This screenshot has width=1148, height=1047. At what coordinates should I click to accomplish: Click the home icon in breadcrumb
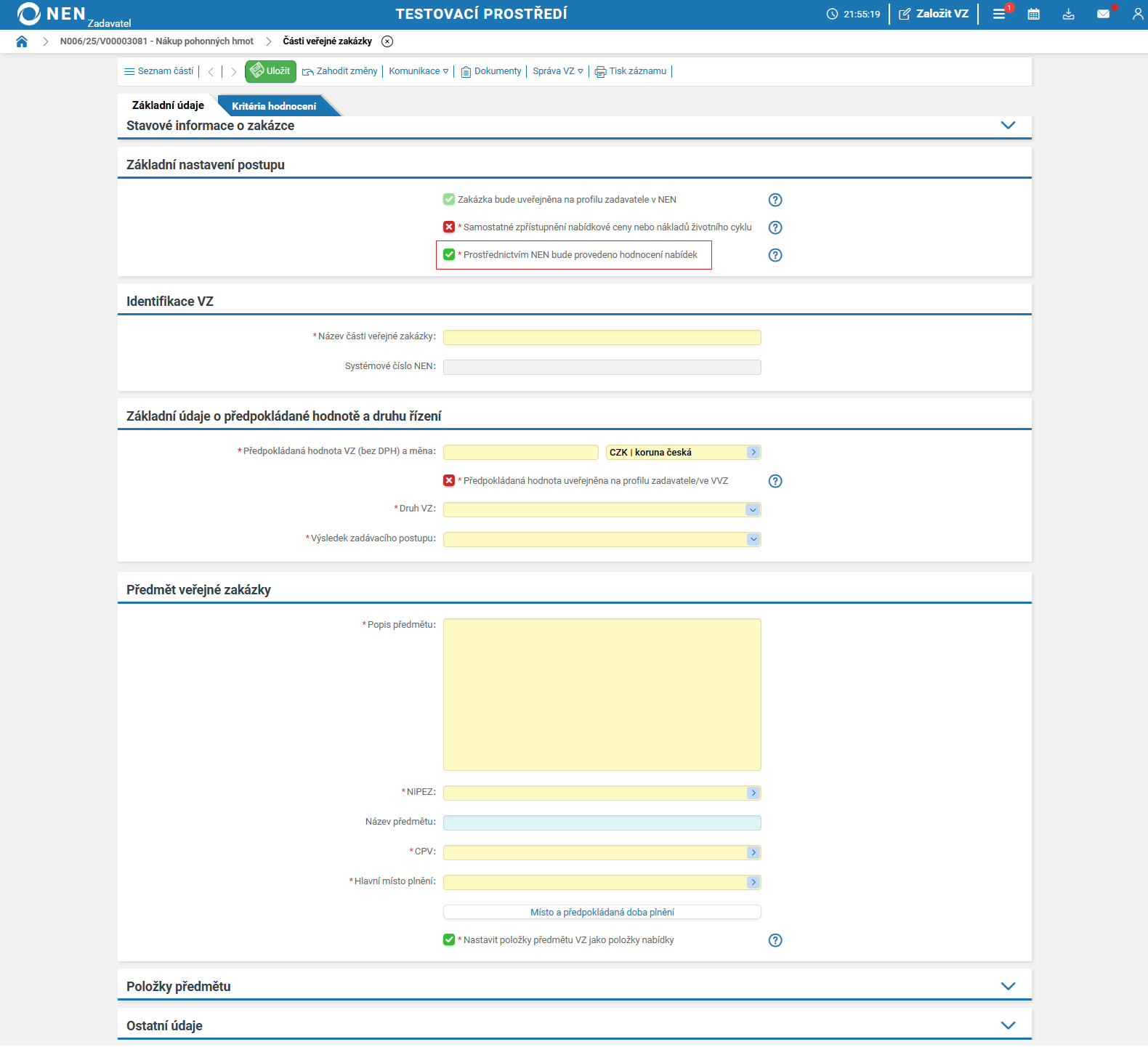pos(22,41)
